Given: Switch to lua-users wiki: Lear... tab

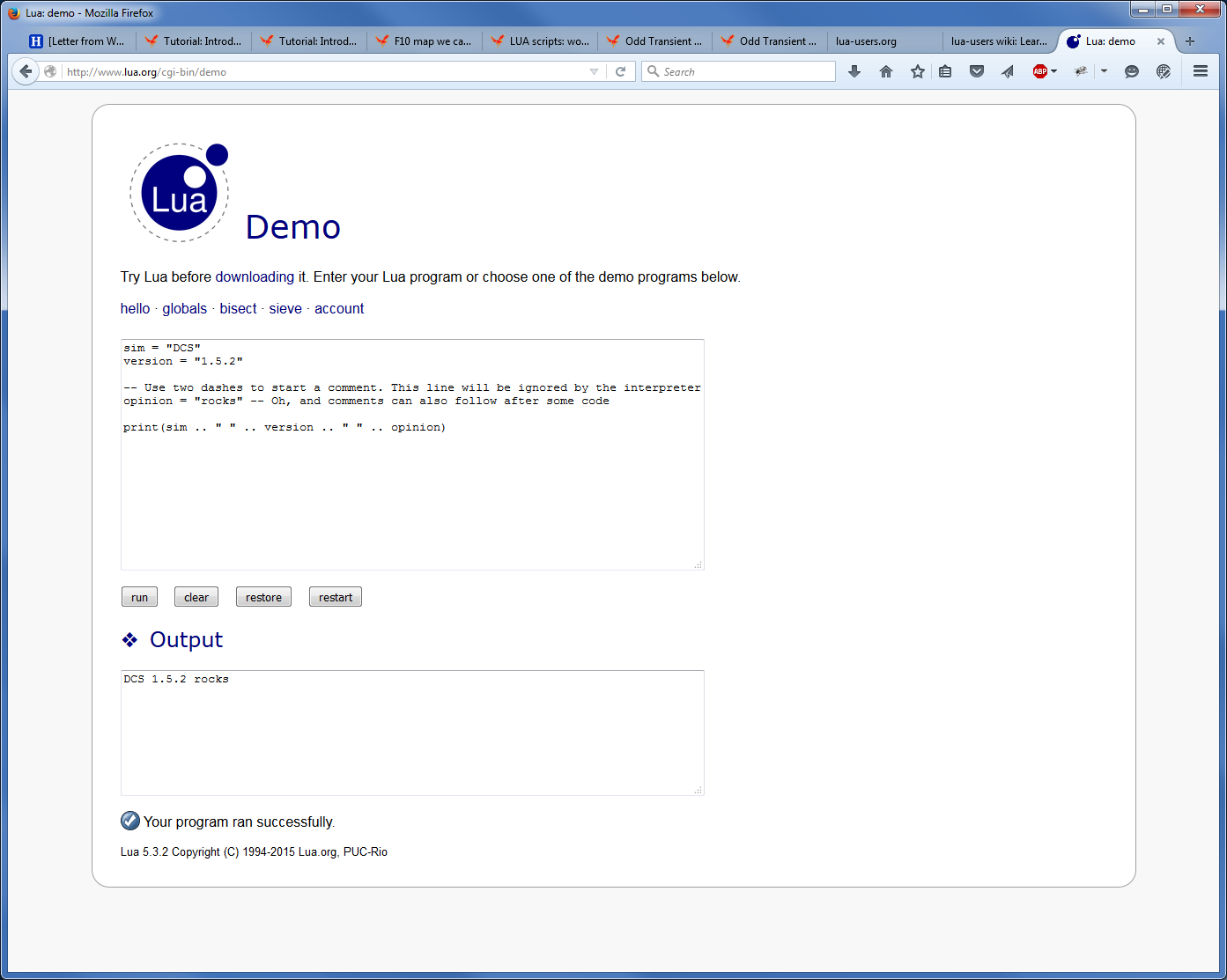Looking at the screenshot, I should point(999,41).
